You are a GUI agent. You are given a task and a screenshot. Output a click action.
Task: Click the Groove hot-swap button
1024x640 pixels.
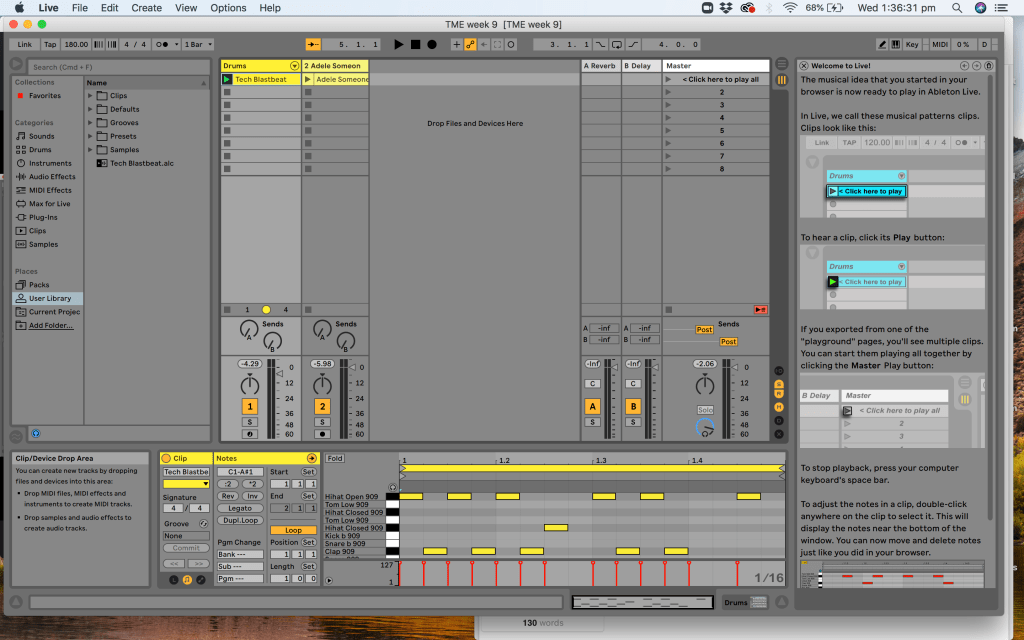(x=204, y=523)
